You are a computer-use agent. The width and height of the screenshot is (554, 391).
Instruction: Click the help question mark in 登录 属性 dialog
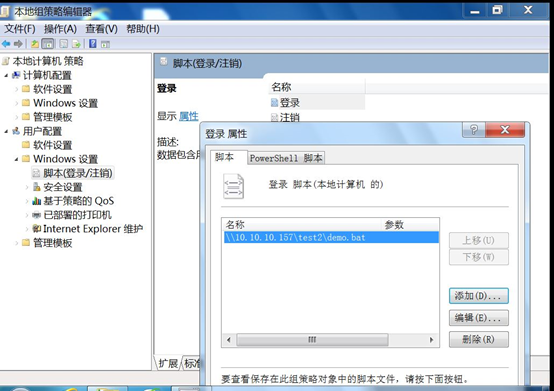click(x=474, y=130)
